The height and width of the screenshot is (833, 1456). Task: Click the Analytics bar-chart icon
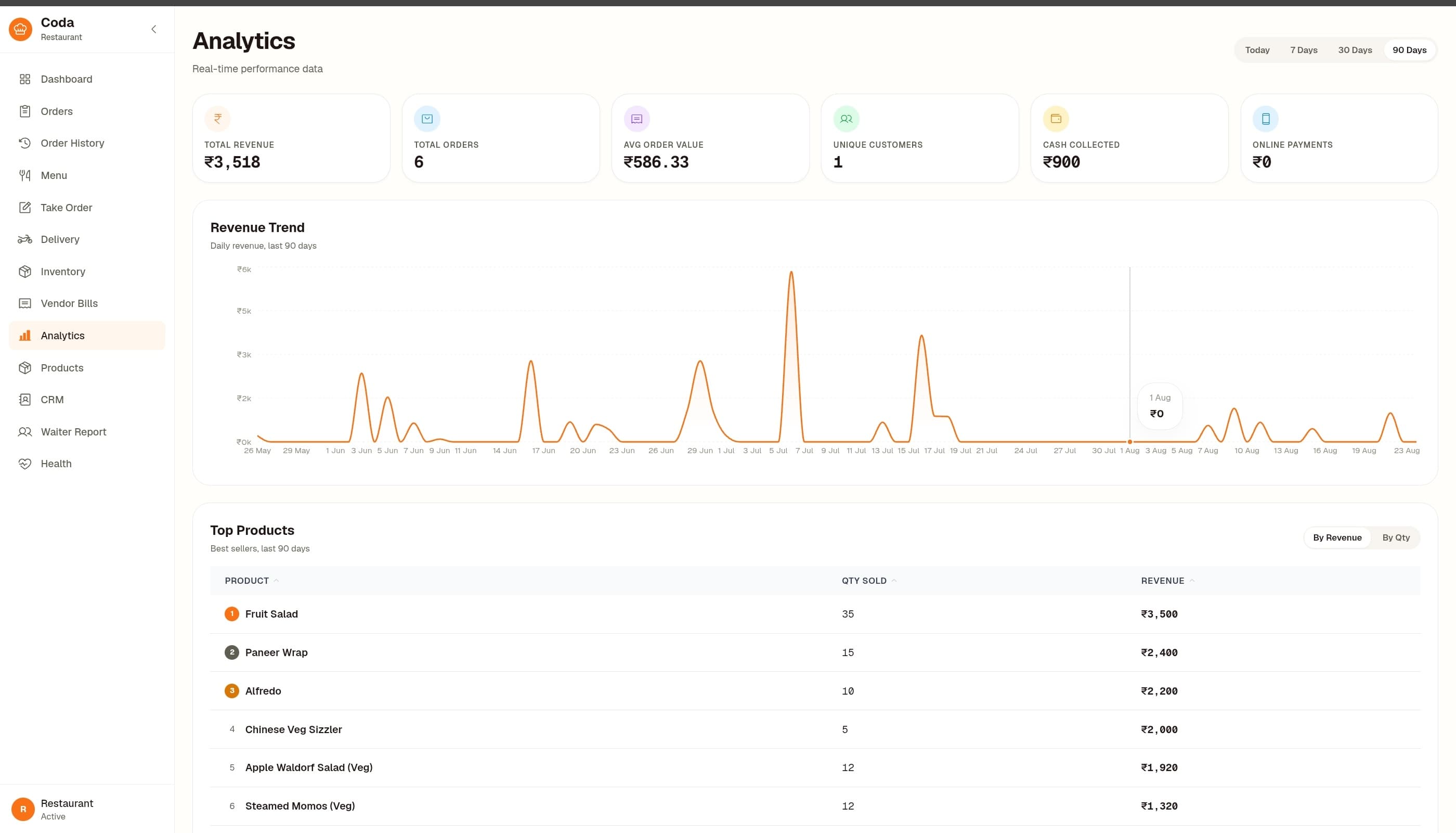pyautogui.click(x=24, y=335)
